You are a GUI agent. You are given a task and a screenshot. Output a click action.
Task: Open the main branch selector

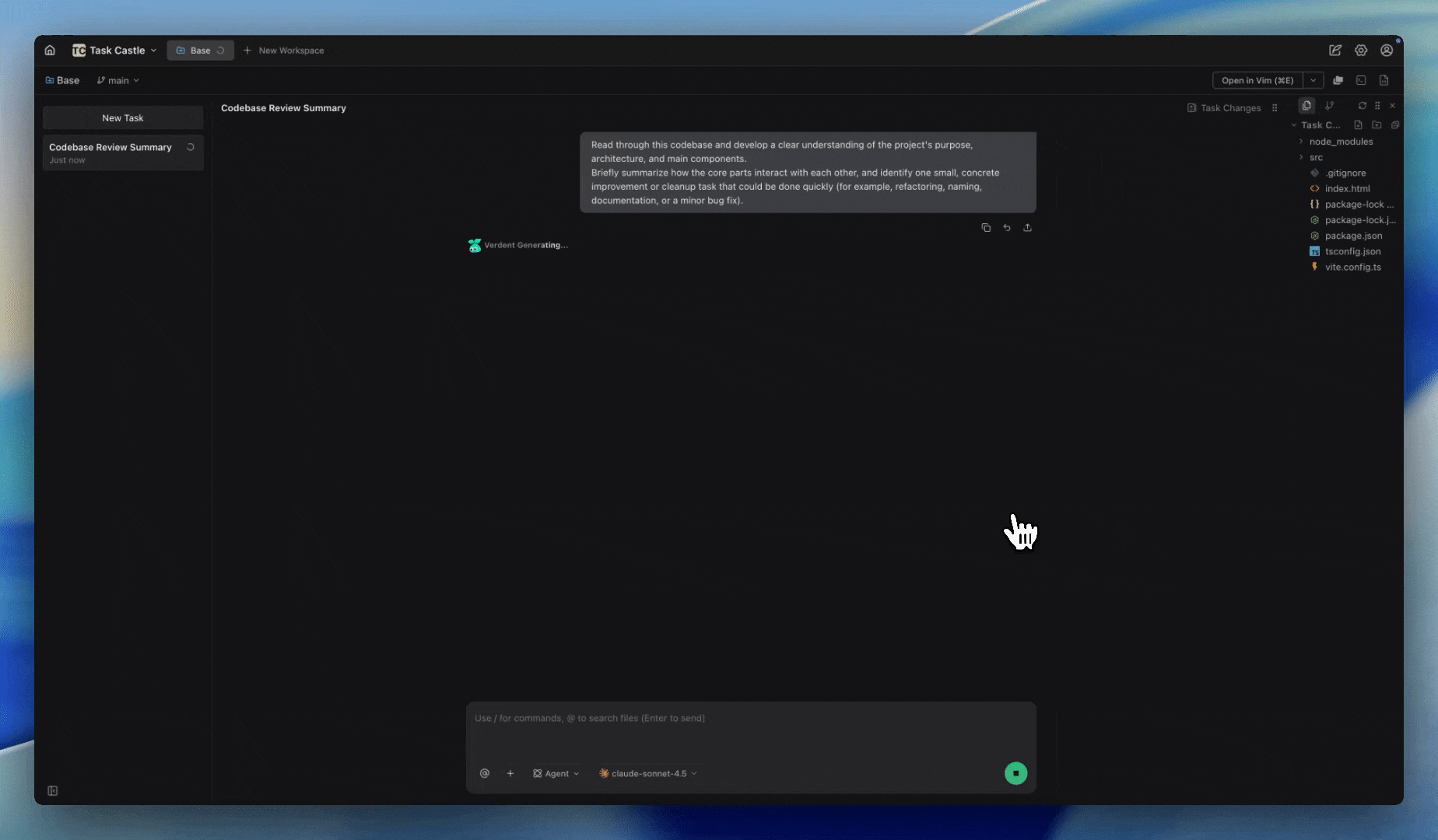coord(118,80)
